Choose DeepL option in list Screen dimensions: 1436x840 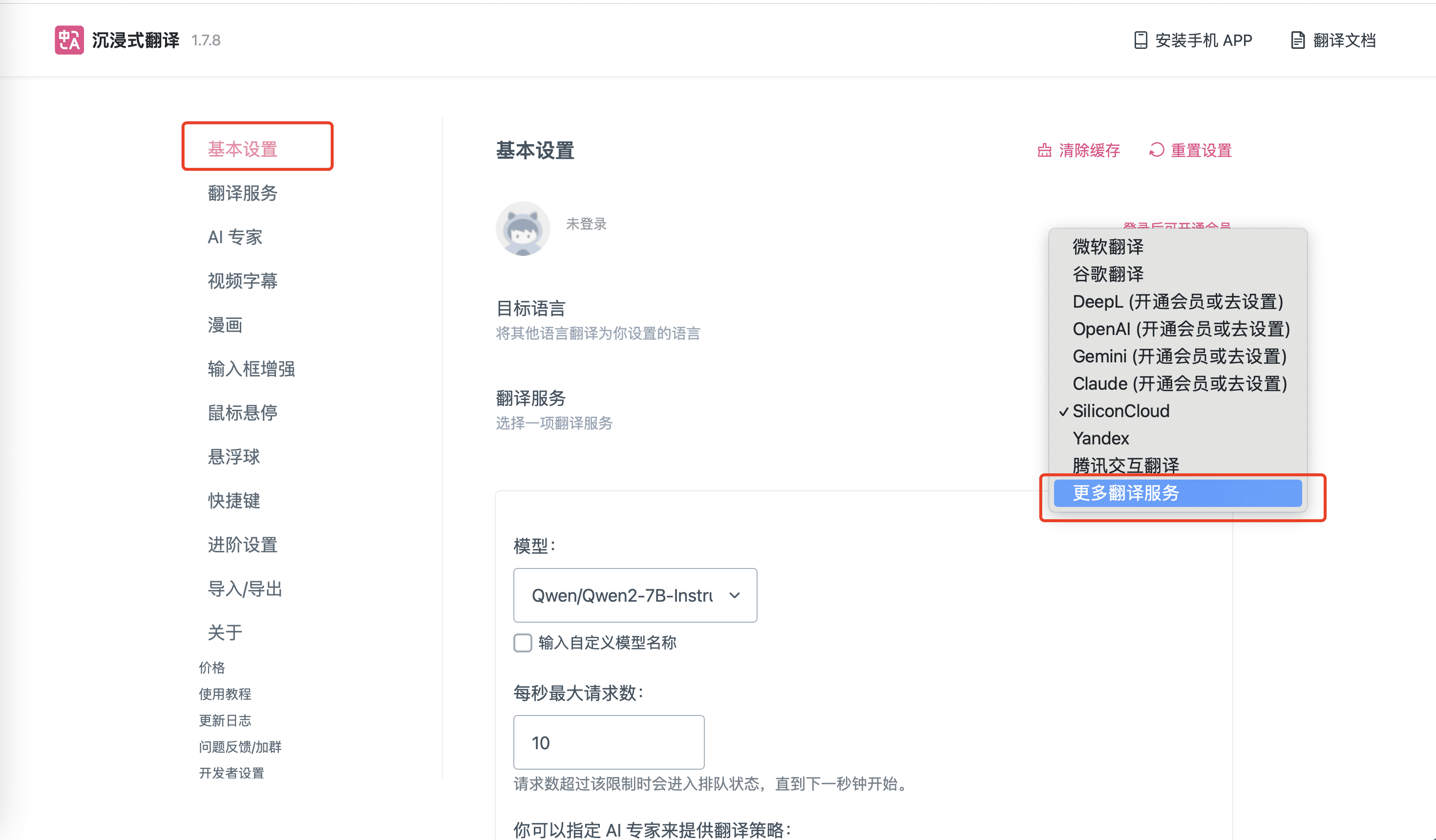1177,301
